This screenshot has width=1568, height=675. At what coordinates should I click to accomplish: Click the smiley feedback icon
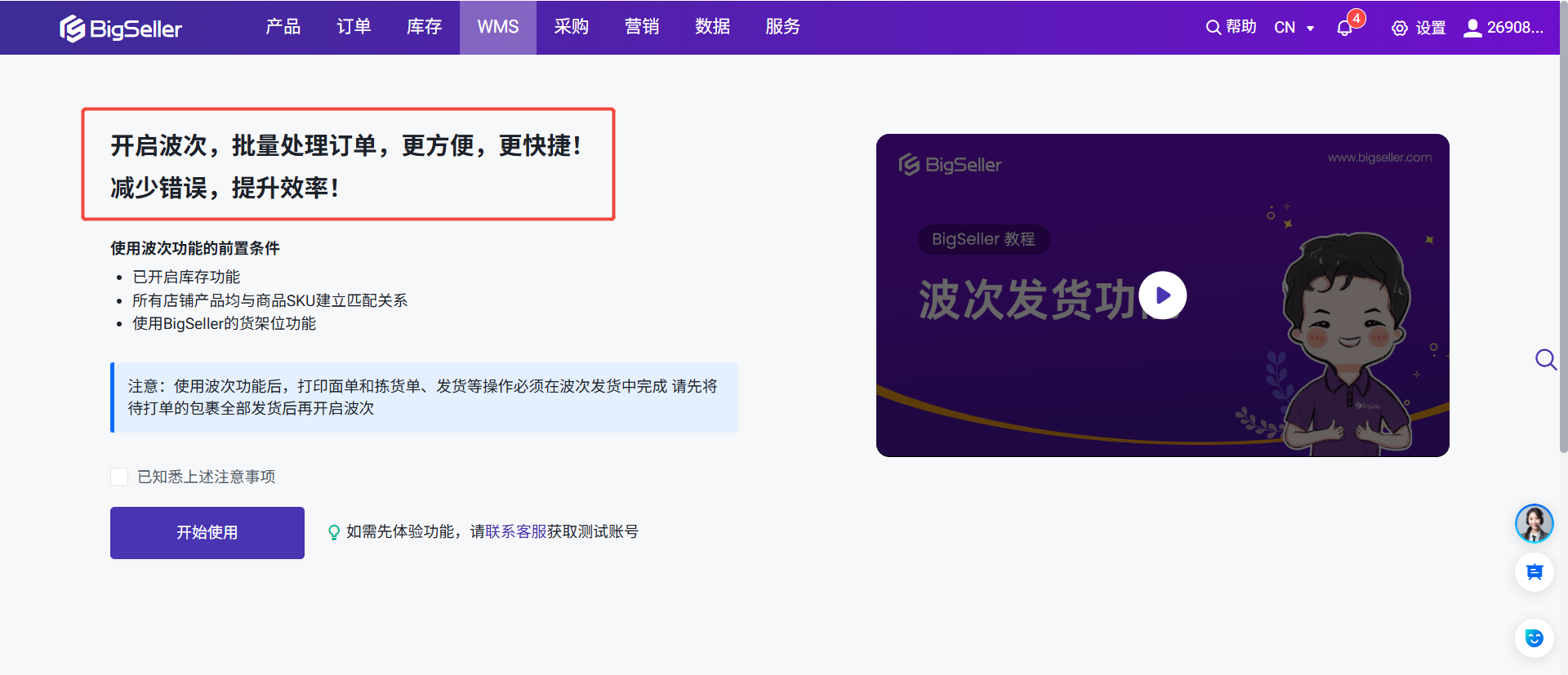pos(1534,637)
